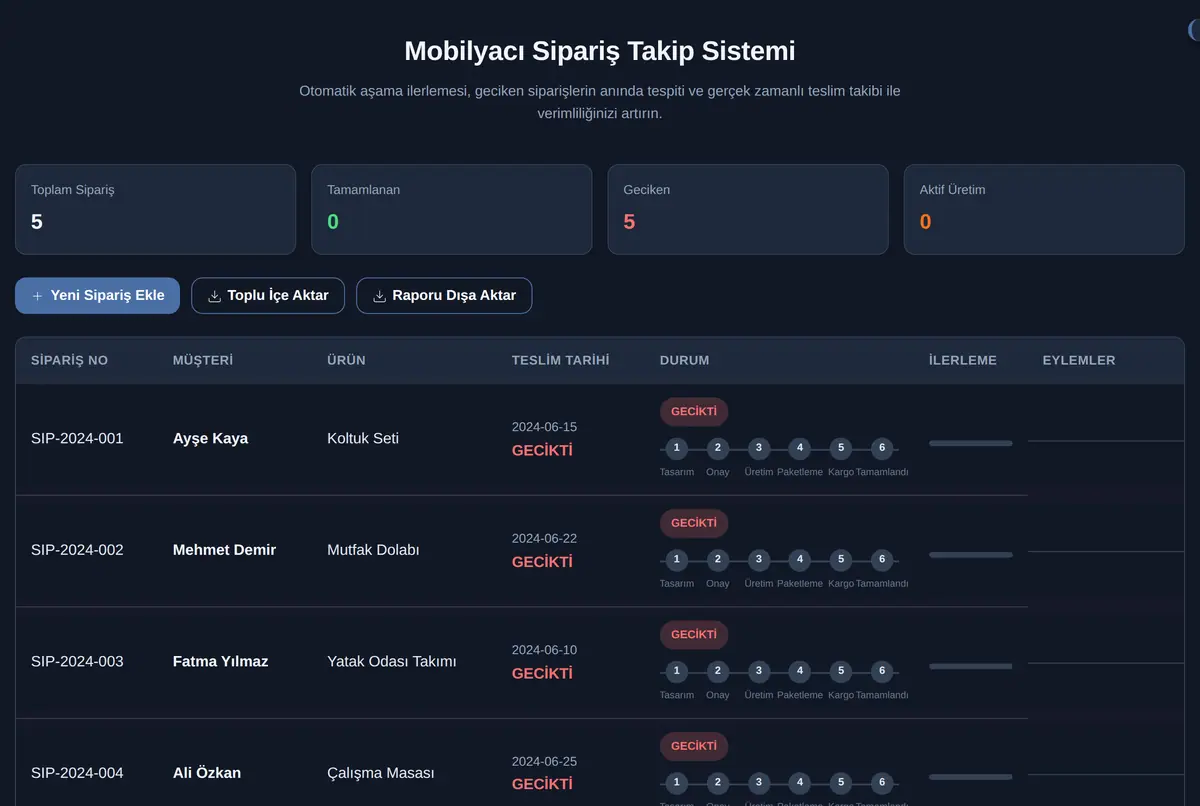Click the ÜRÜN column header
The width and height of the screenshot is (1200, 806).
click(346, 360)
